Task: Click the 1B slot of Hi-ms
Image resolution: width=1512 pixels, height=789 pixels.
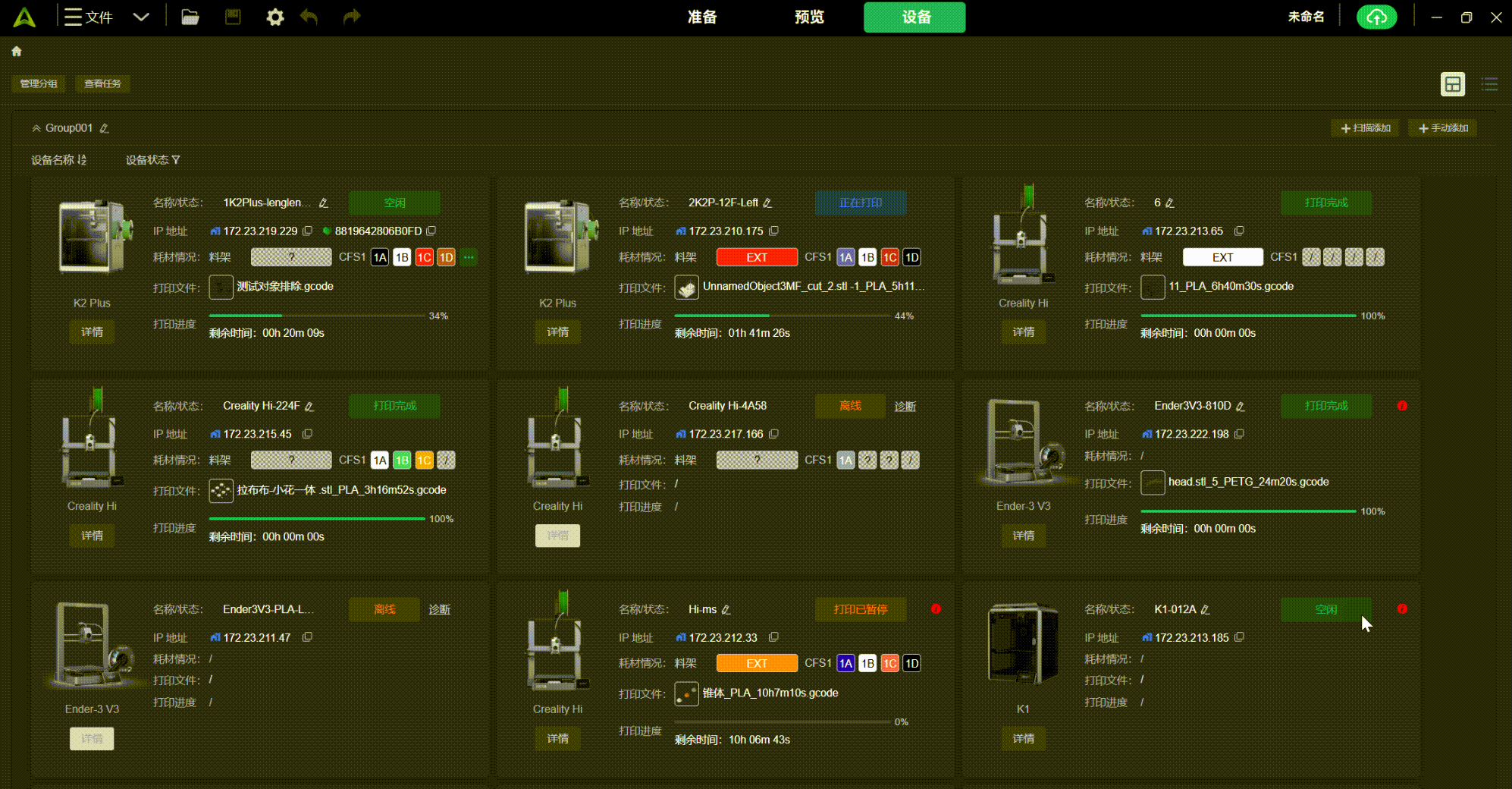Action: (x=867, y=663)
